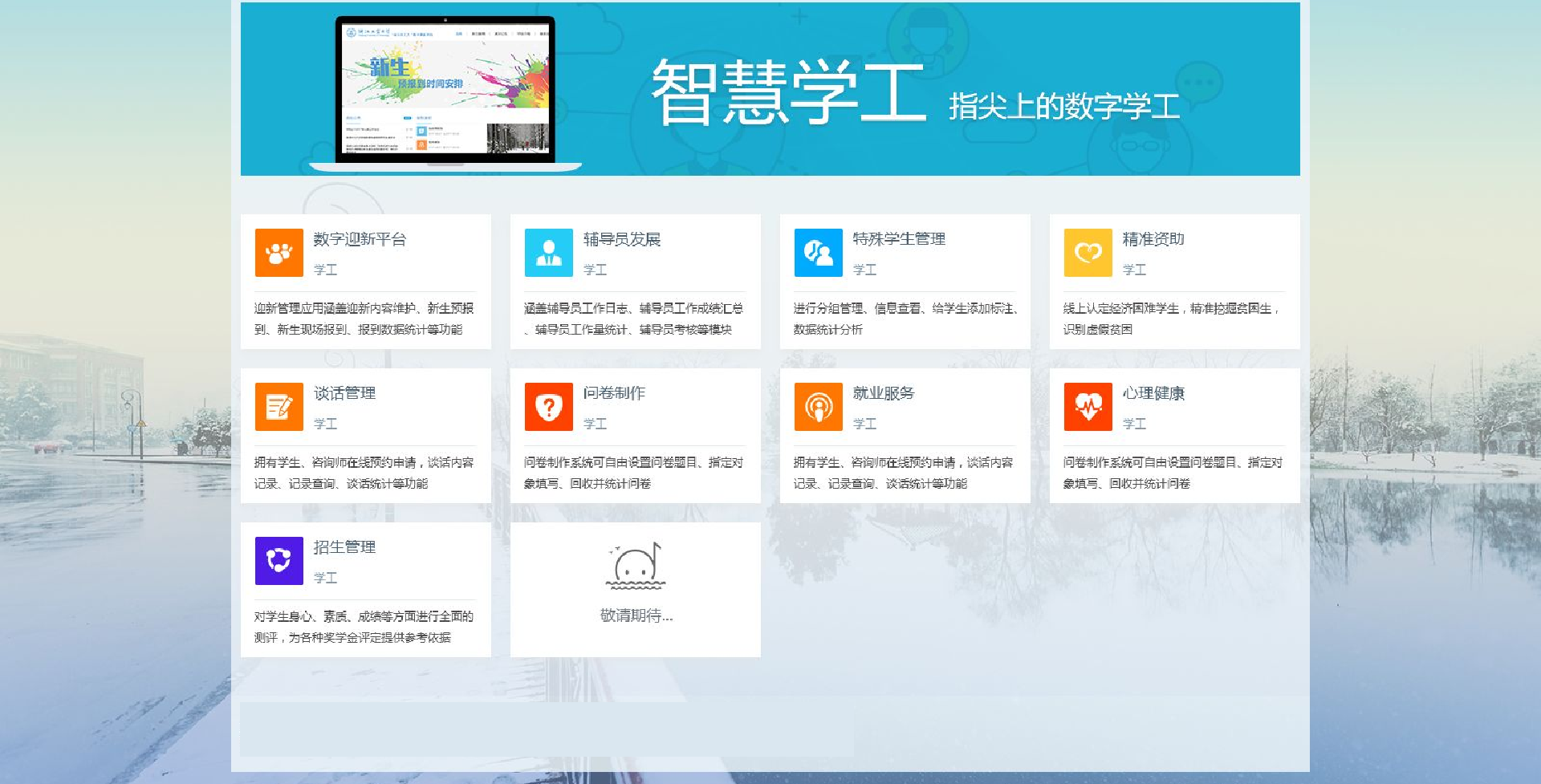
Task: Click the 心理健康 description text
Action: click(1173, 473)
